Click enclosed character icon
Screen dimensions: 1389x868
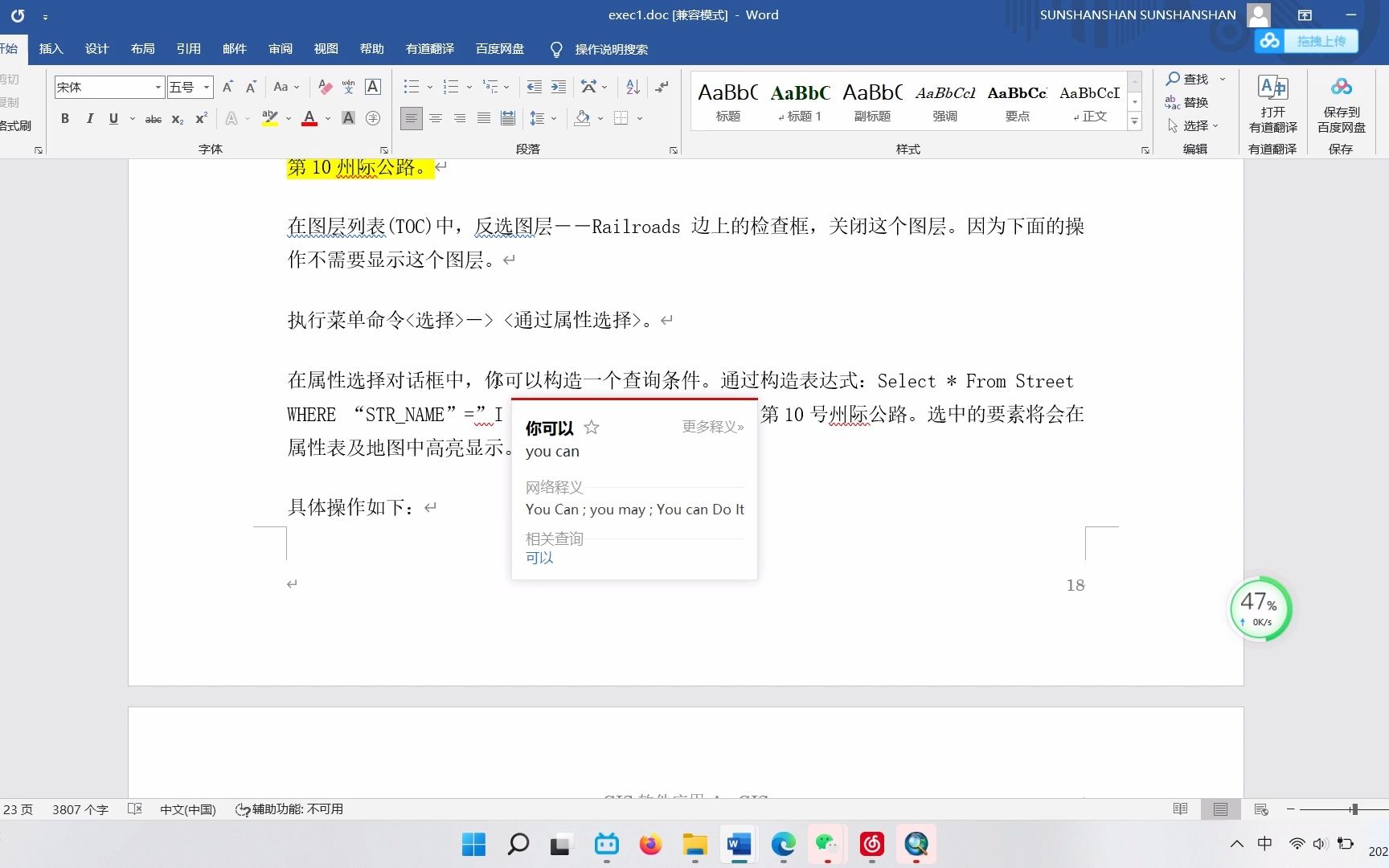point(372,118)
